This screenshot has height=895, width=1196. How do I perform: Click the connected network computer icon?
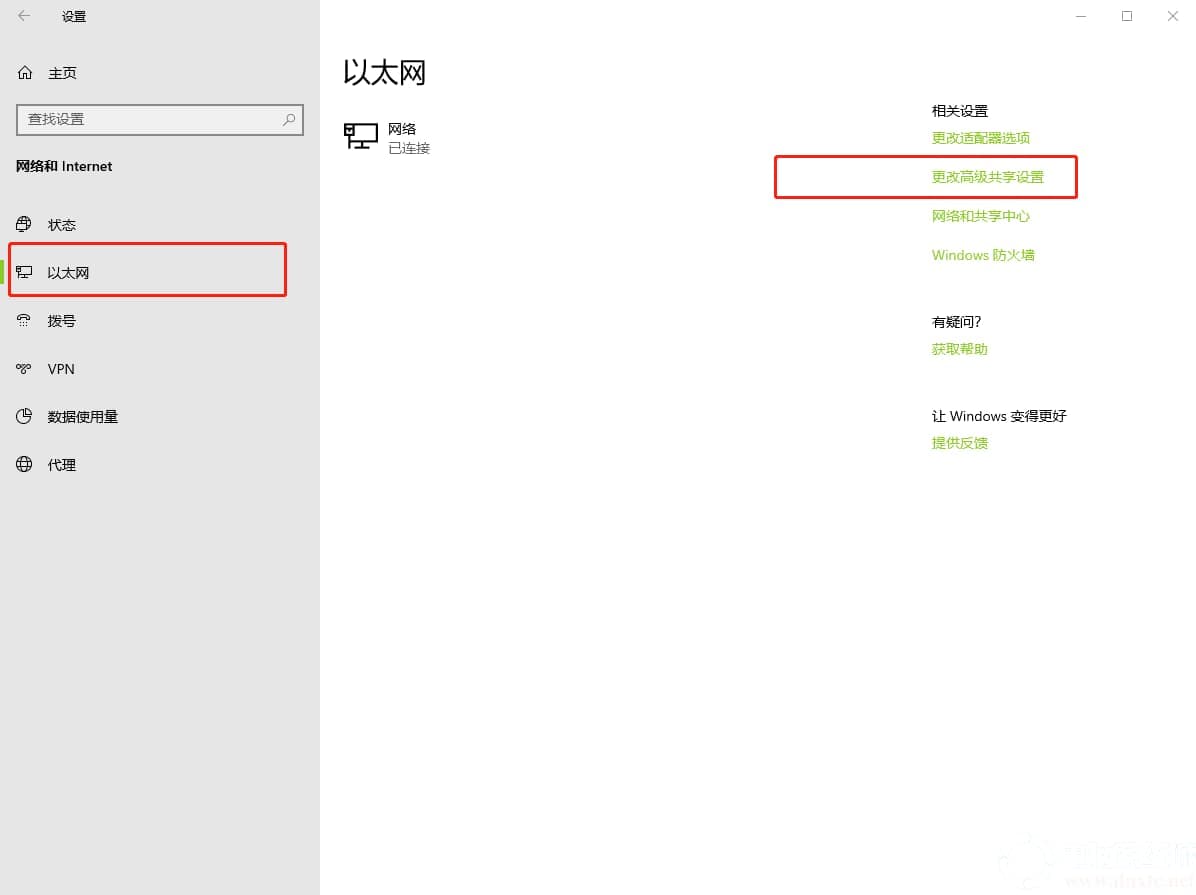[x=360, y=137]
